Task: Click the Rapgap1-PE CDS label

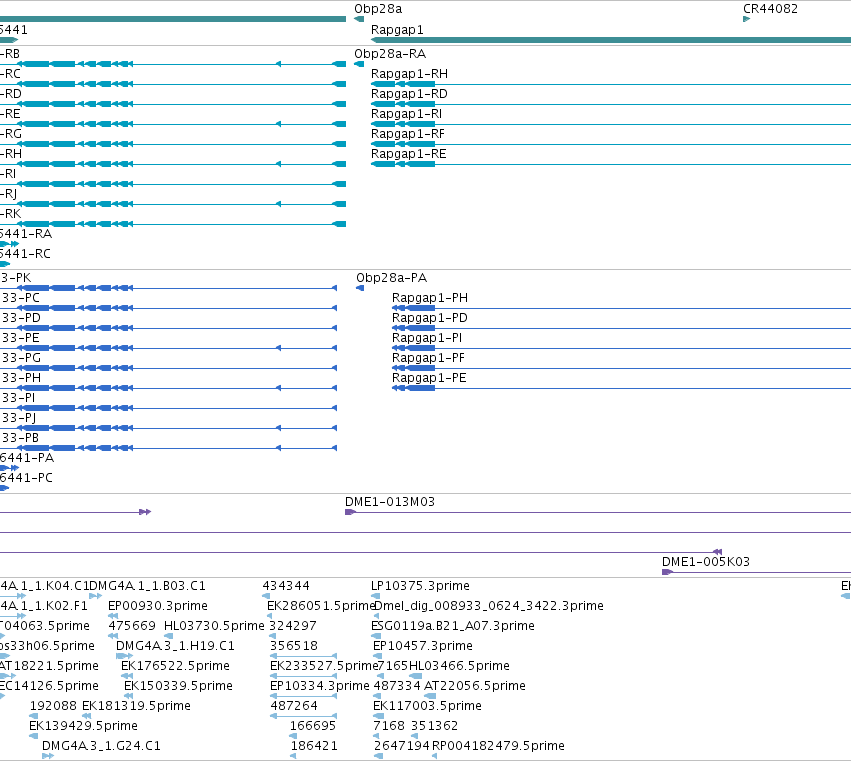Action: pos(429,378)
